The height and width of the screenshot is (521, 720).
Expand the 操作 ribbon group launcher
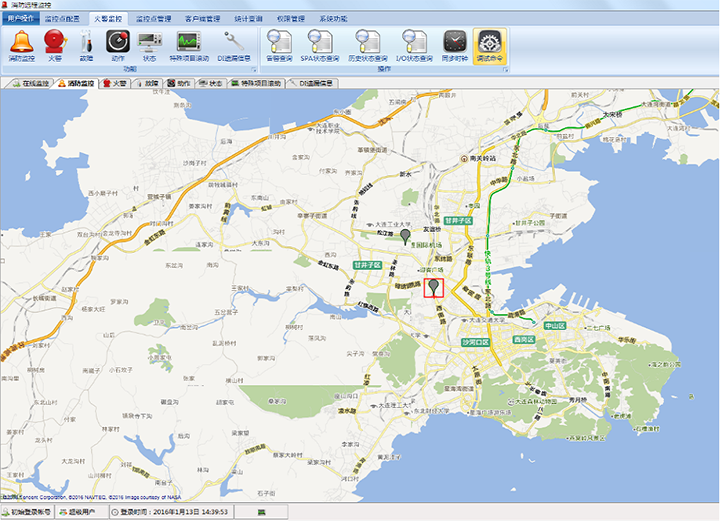click(505, 69)
